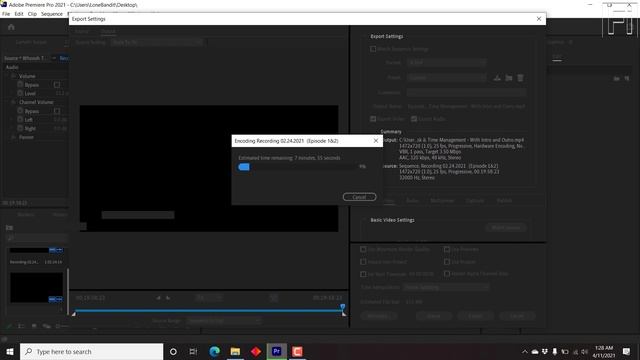Click the blue playhead on export timeline

343,307
